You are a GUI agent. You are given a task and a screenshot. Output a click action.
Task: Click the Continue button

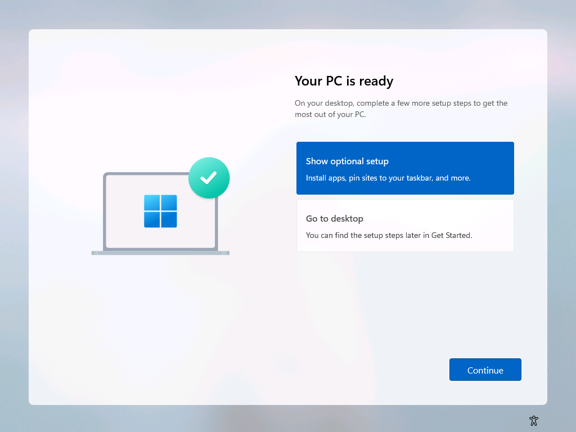pyautogui.click(x=485, y=370)
